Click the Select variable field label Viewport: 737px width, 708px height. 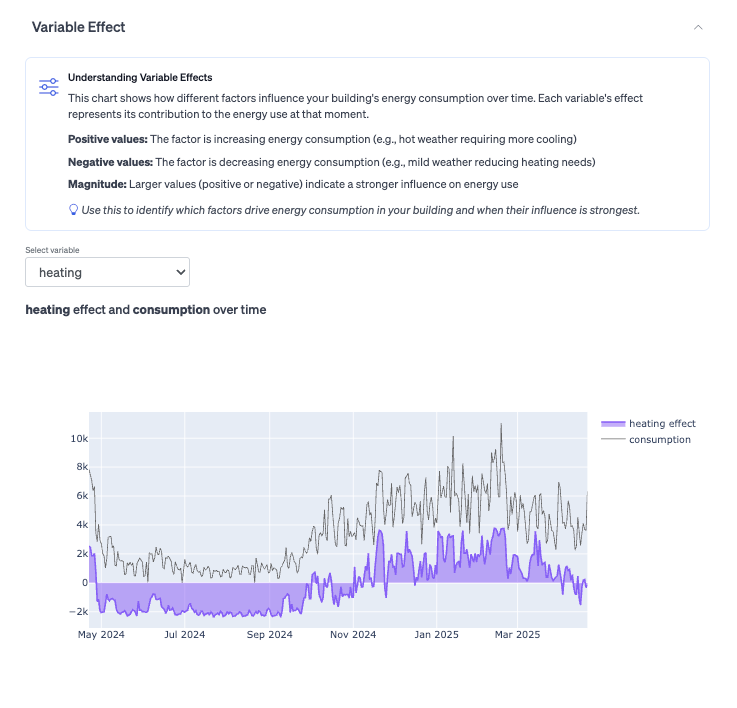coord(52,250)
